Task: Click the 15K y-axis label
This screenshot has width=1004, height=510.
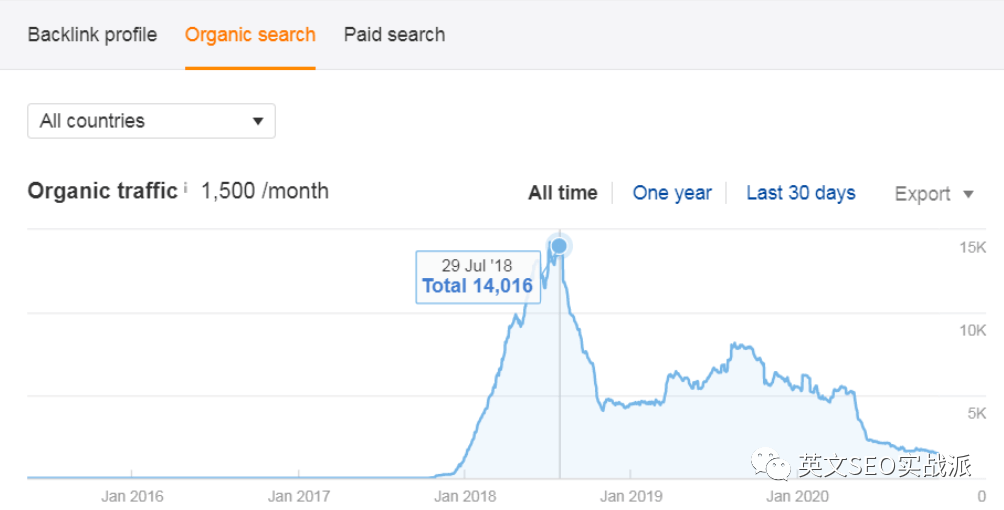Action: coord(972,247)
